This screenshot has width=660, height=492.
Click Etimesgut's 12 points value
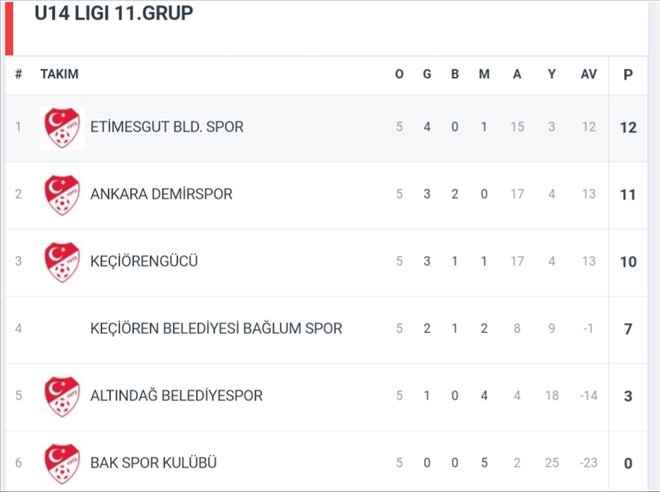coord(628,128)
